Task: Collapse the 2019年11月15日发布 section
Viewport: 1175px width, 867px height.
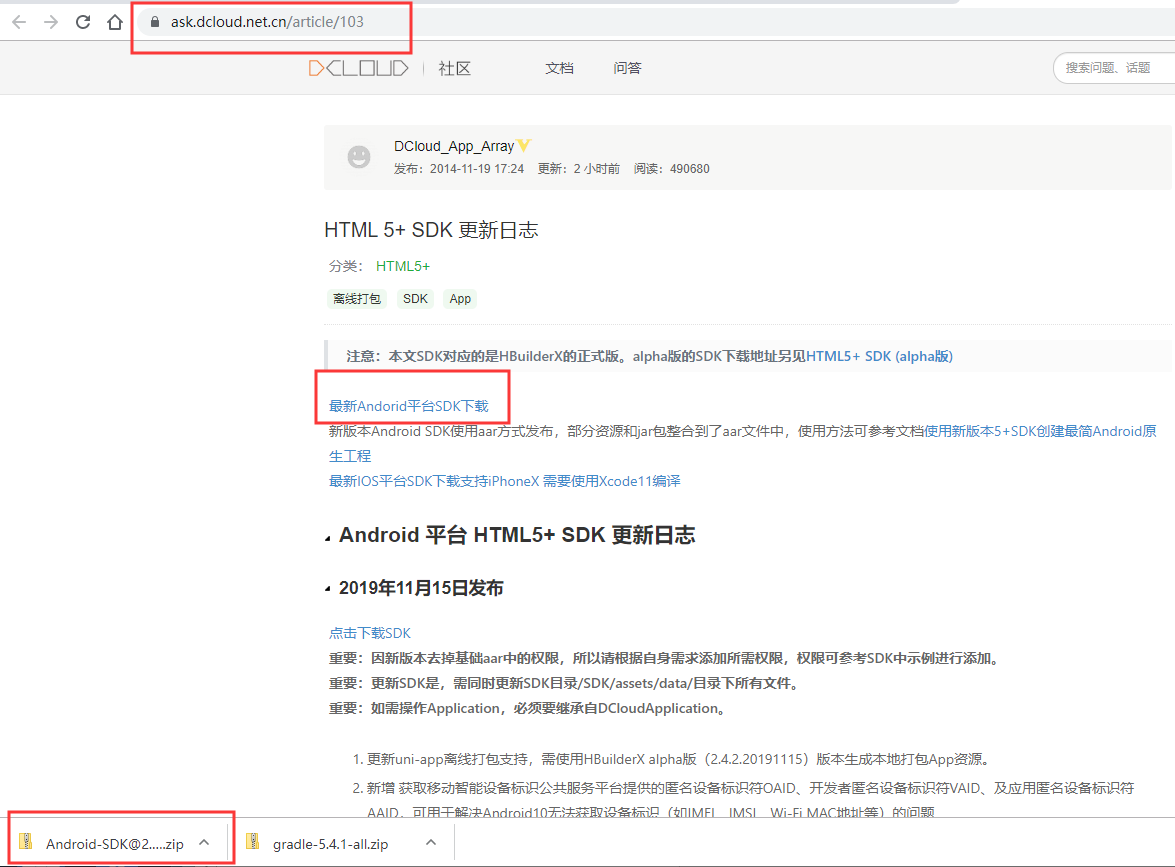Action: [x=327, y=589]
